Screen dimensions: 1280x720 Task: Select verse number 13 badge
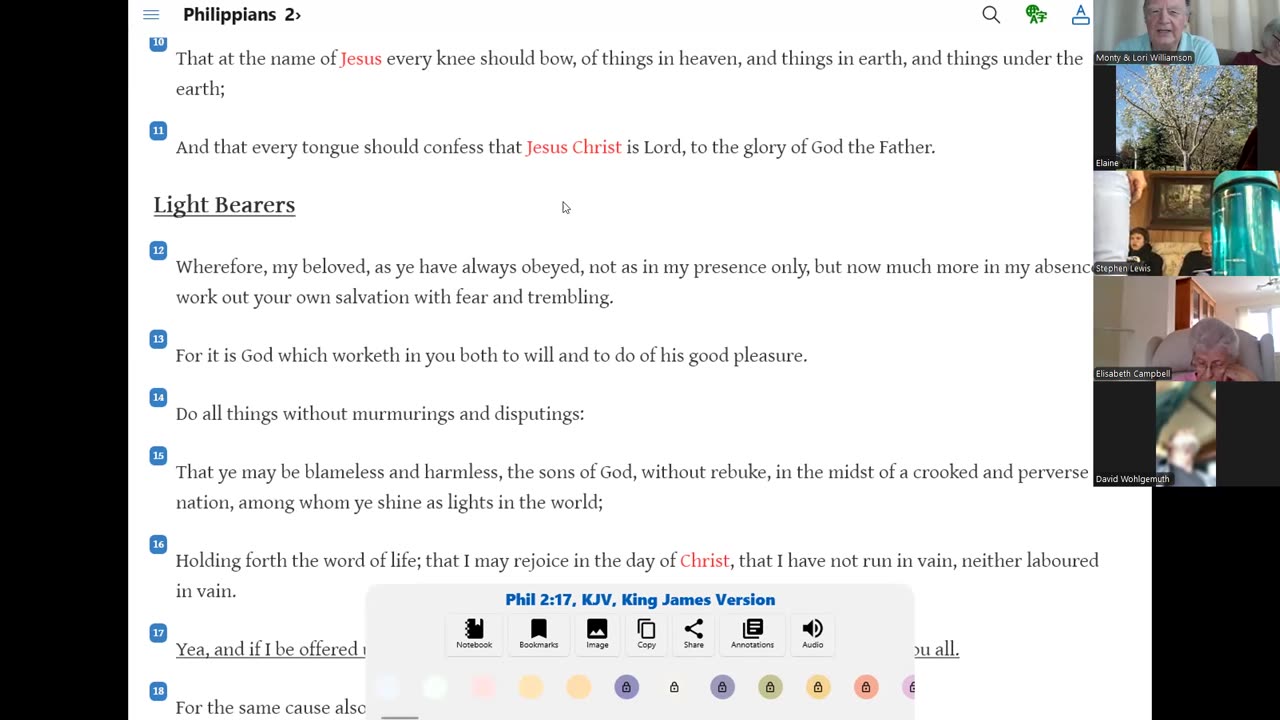tap(158, 339)
